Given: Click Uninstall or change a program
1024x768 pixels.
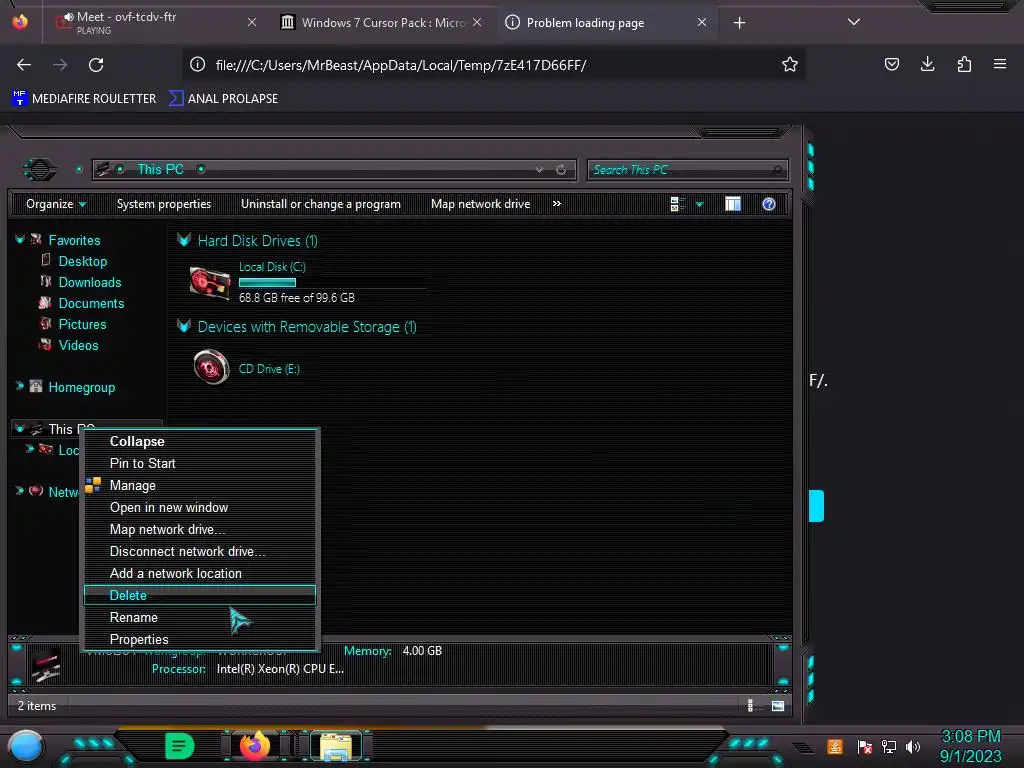Looking at the screenshot, I should [321, 204].
